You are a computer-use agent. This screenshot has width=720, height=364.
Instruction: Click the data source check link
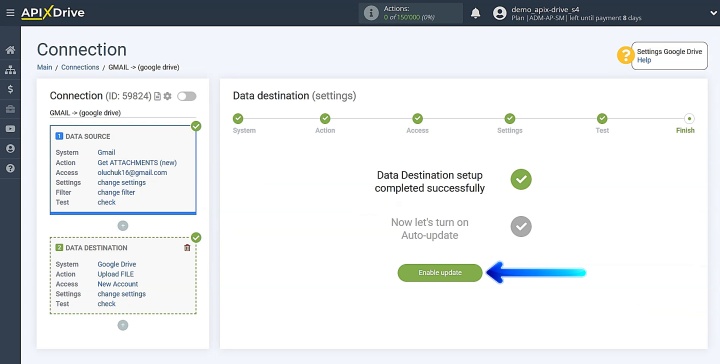click(107, 202)
